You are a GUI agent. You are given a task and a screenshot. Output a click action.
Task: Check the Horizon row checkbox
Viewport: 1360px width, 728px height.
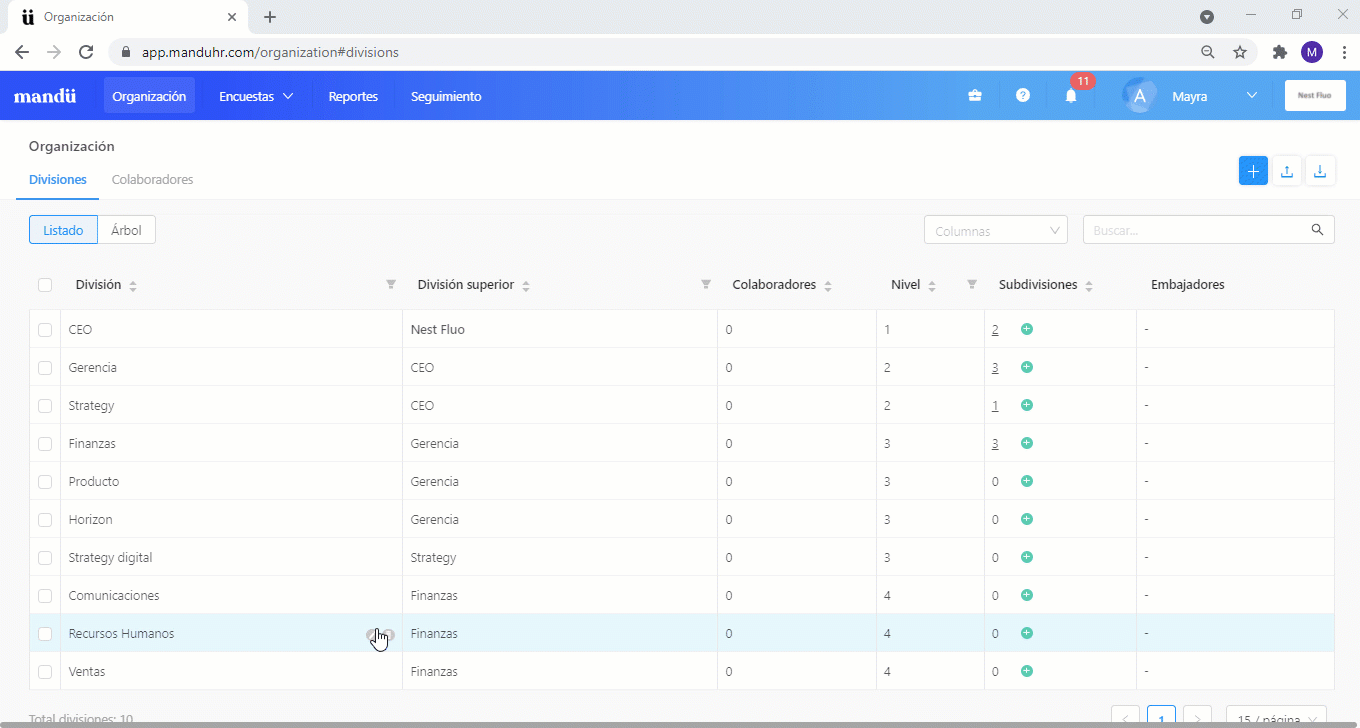[45, 519]
